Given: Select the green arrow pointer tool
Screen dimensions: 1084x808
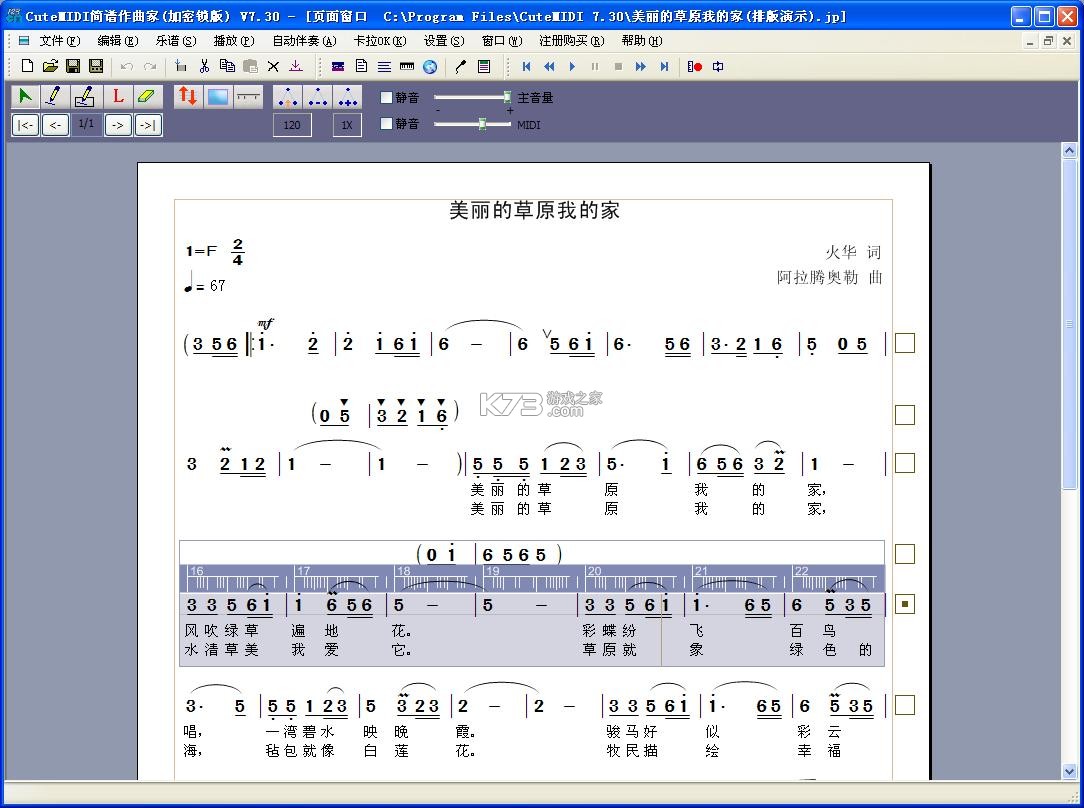Looking at the screenshot, I should 26,97.
